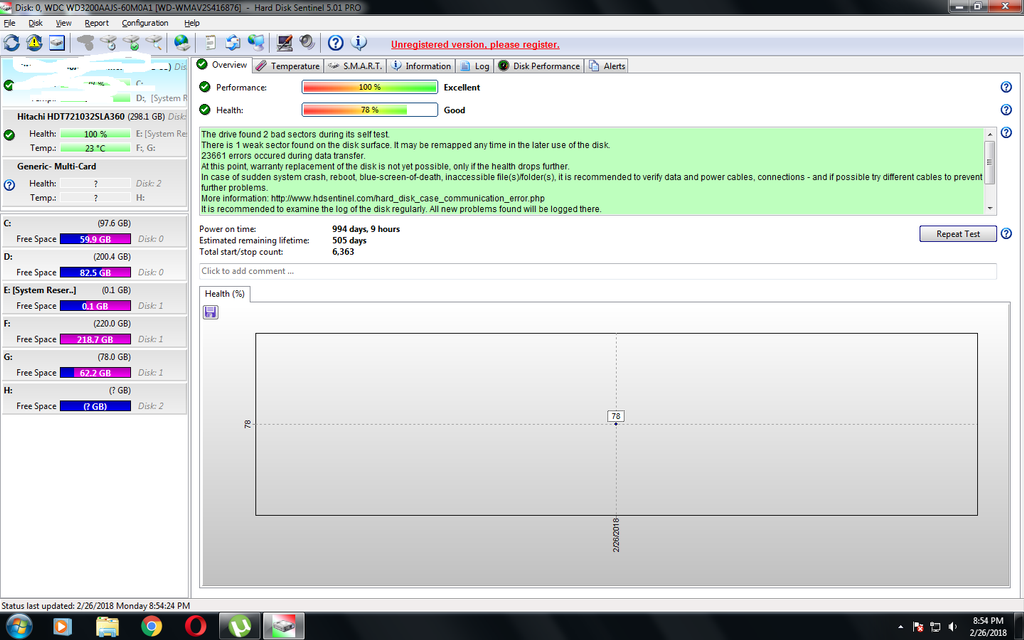This screenshot has width=1024, height=640.
Task: Open the File menu
Action: click(x=9, y=23)
